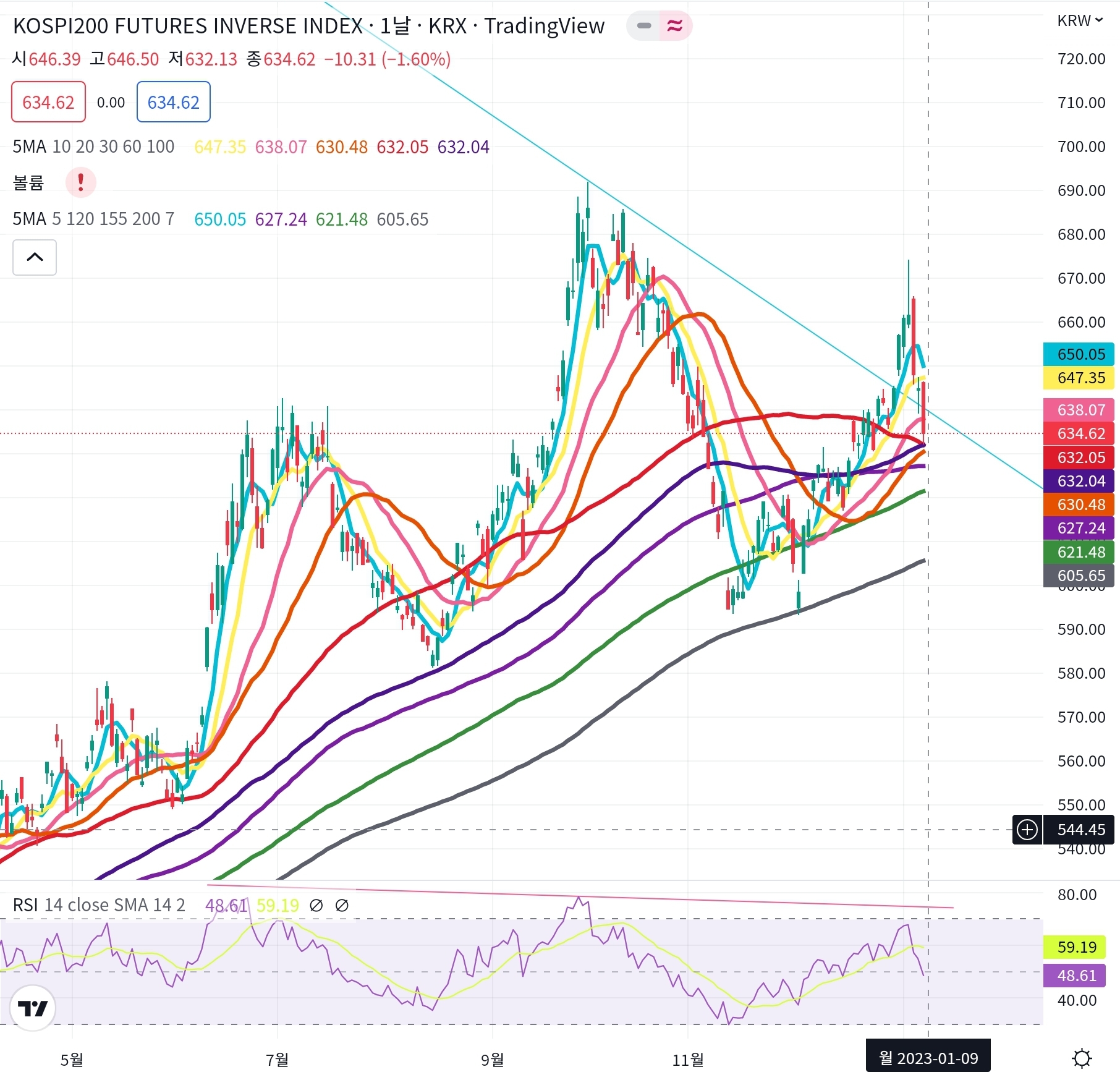1120x1072 pixels.
Task: Click the 720.00 price scale label
Action: point(1081,59)
